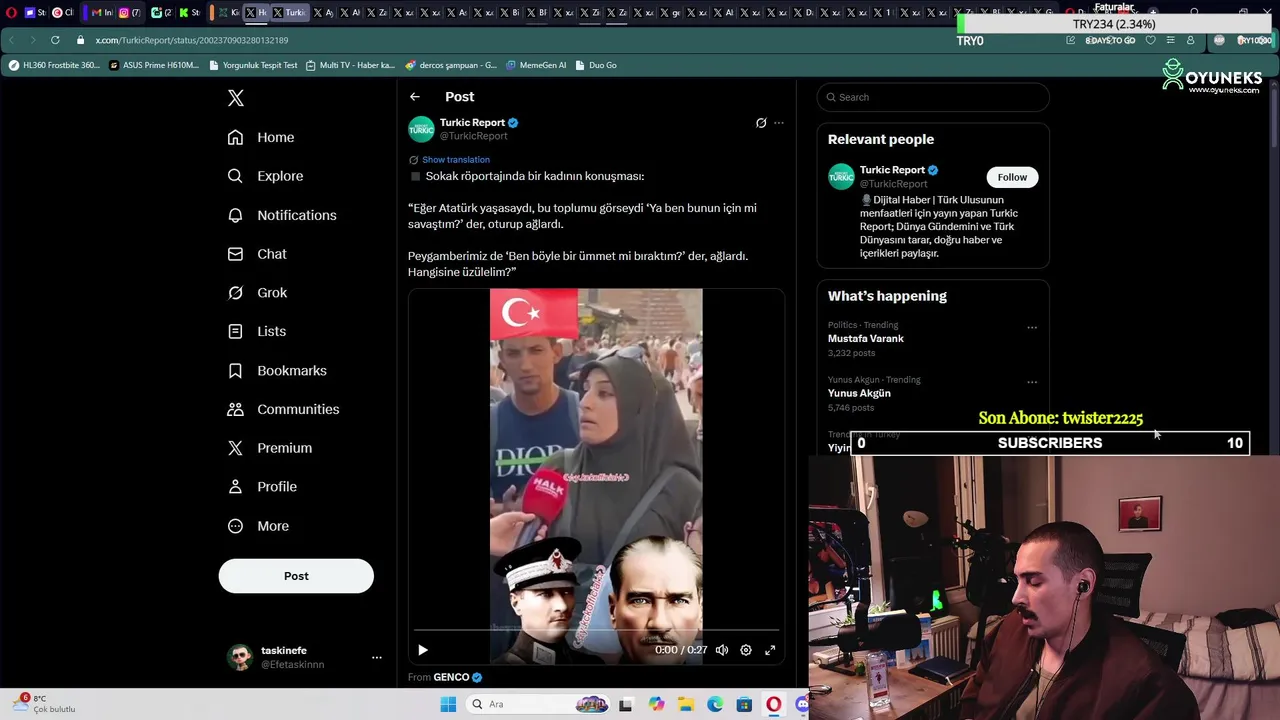Screen dimensions: 1280x720
Task: Open Turkic Report avatar on the post
Action: tap(421, 129)
